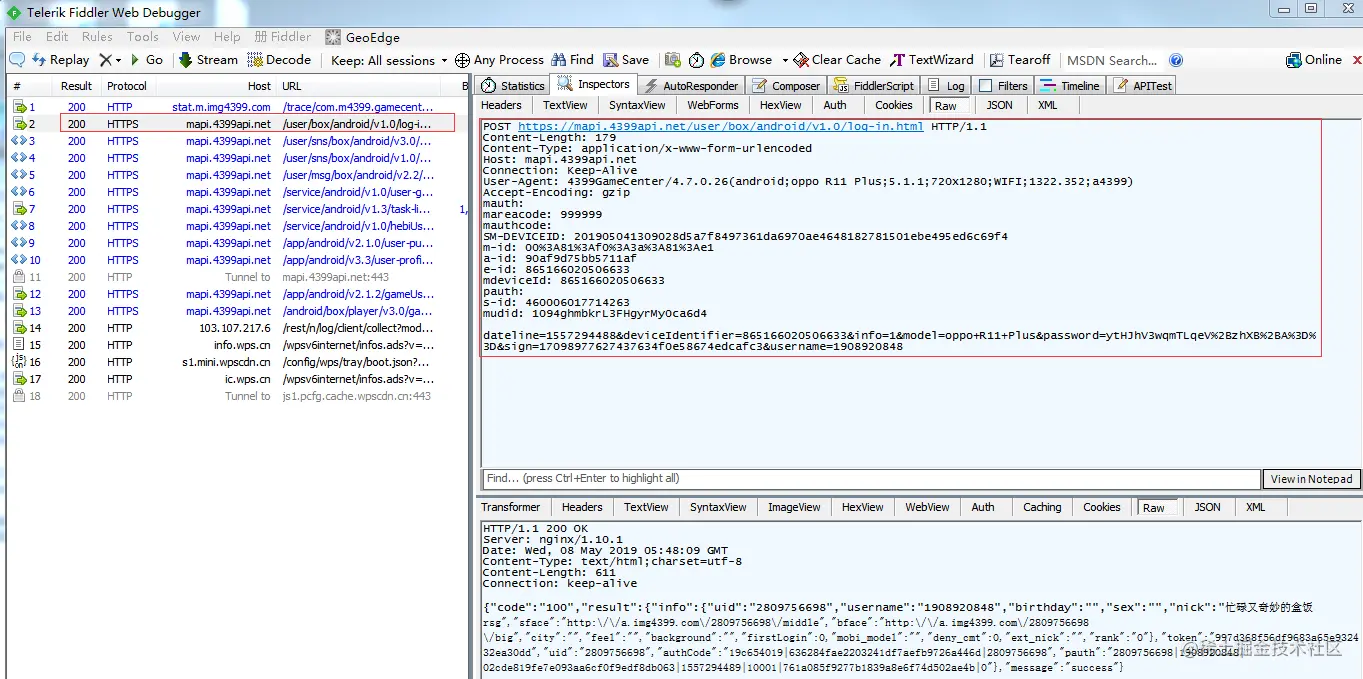Select session 1 stat.m.img4399.com
Screen dimensions: 1363x679
[x=237, y=107]
